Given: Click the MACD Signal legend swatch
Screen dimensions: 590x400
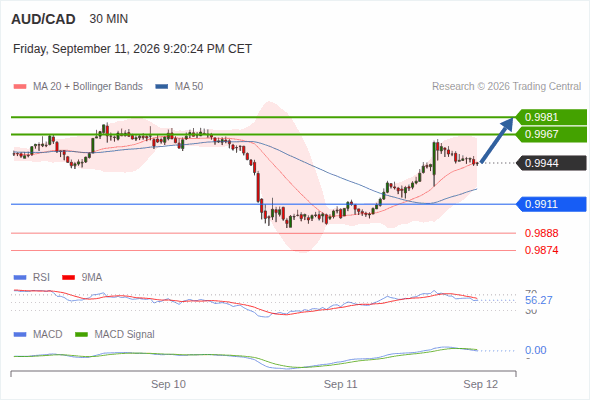Looking at the screenshot, I should coord(81,335).
